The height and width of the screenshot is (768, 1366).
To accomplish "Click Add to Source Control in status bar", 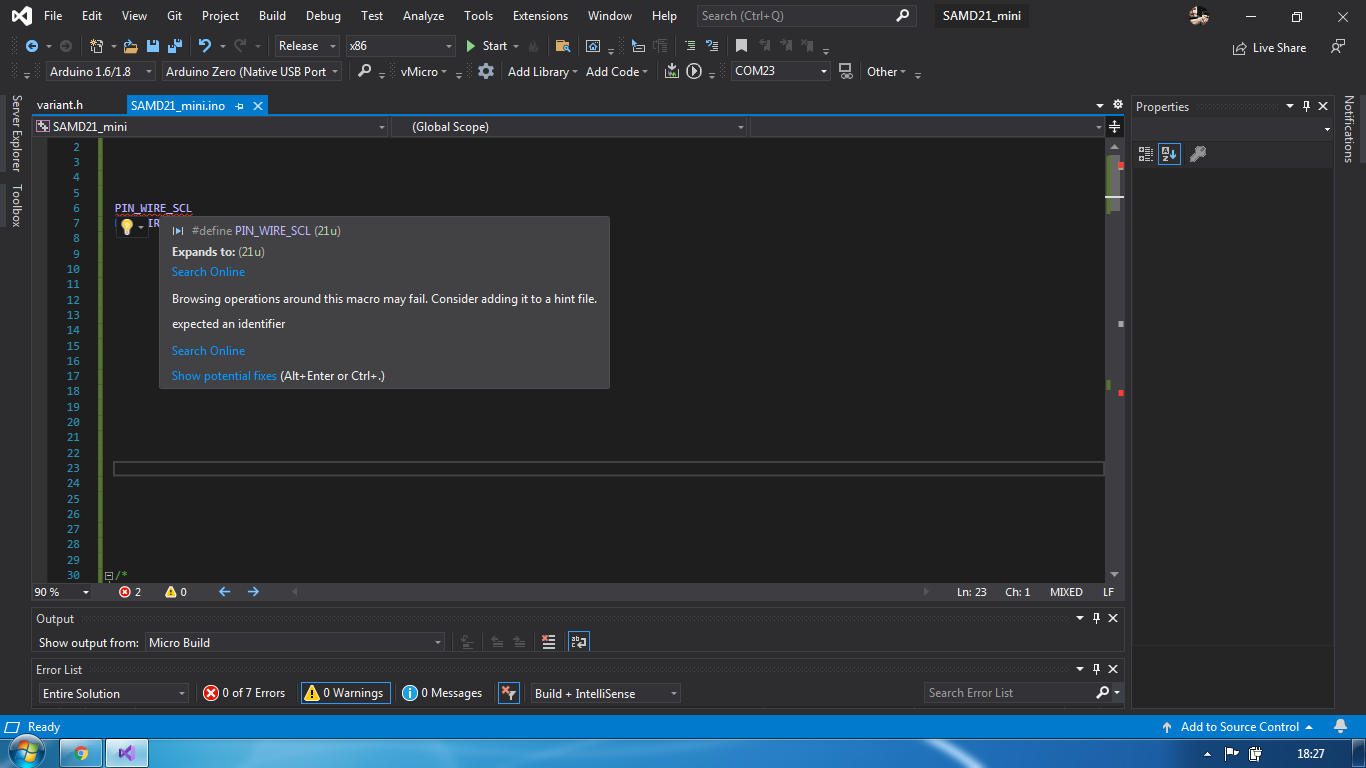I will [1238, 727].
